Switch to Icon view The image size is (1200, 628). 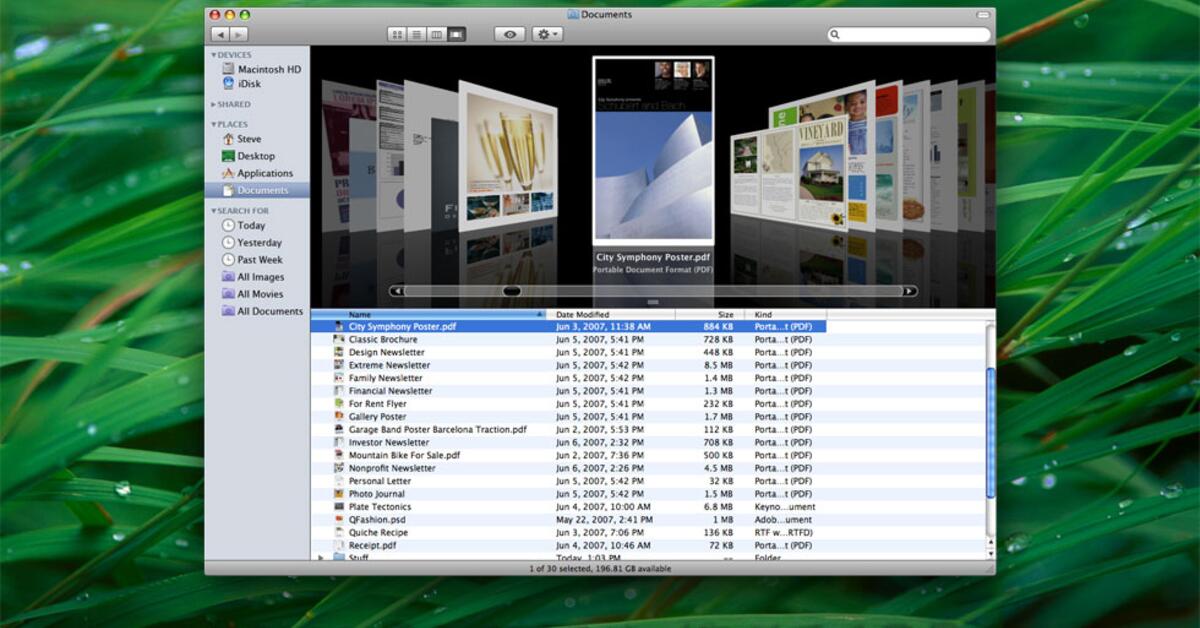point(397,34)
